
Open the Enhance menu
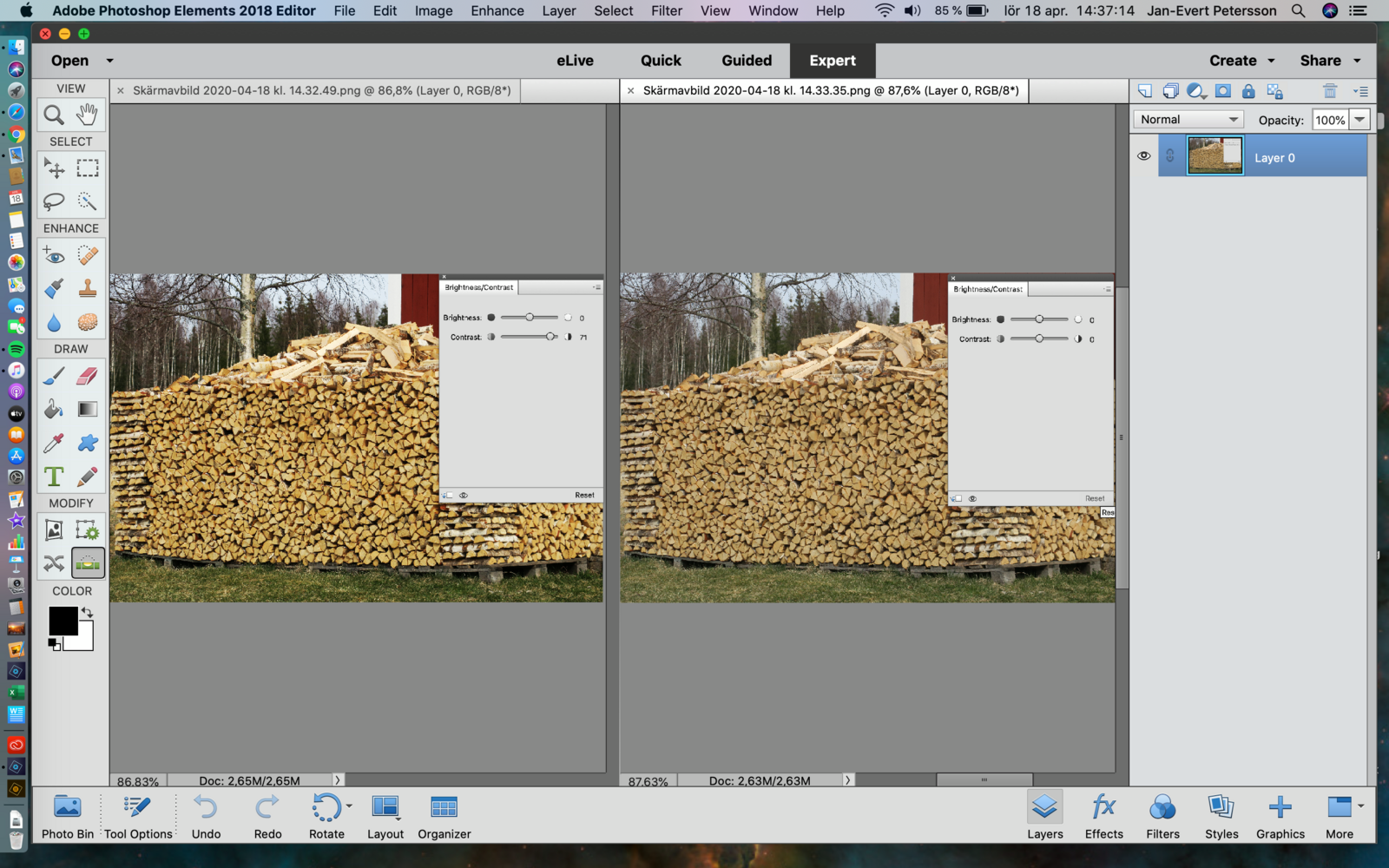click(497, 10)
